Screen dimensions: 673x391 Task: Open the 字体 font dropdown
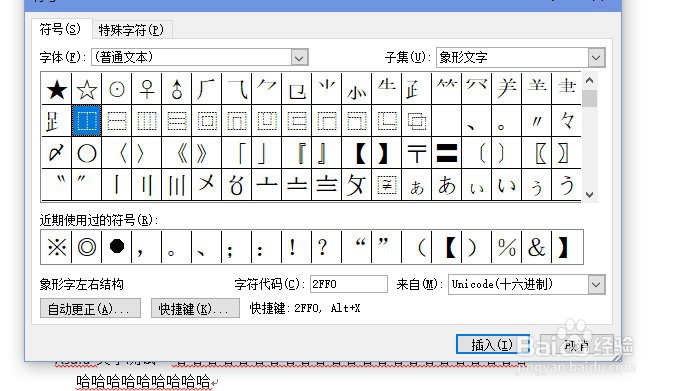pyautogui.click(x=299, y=58)
